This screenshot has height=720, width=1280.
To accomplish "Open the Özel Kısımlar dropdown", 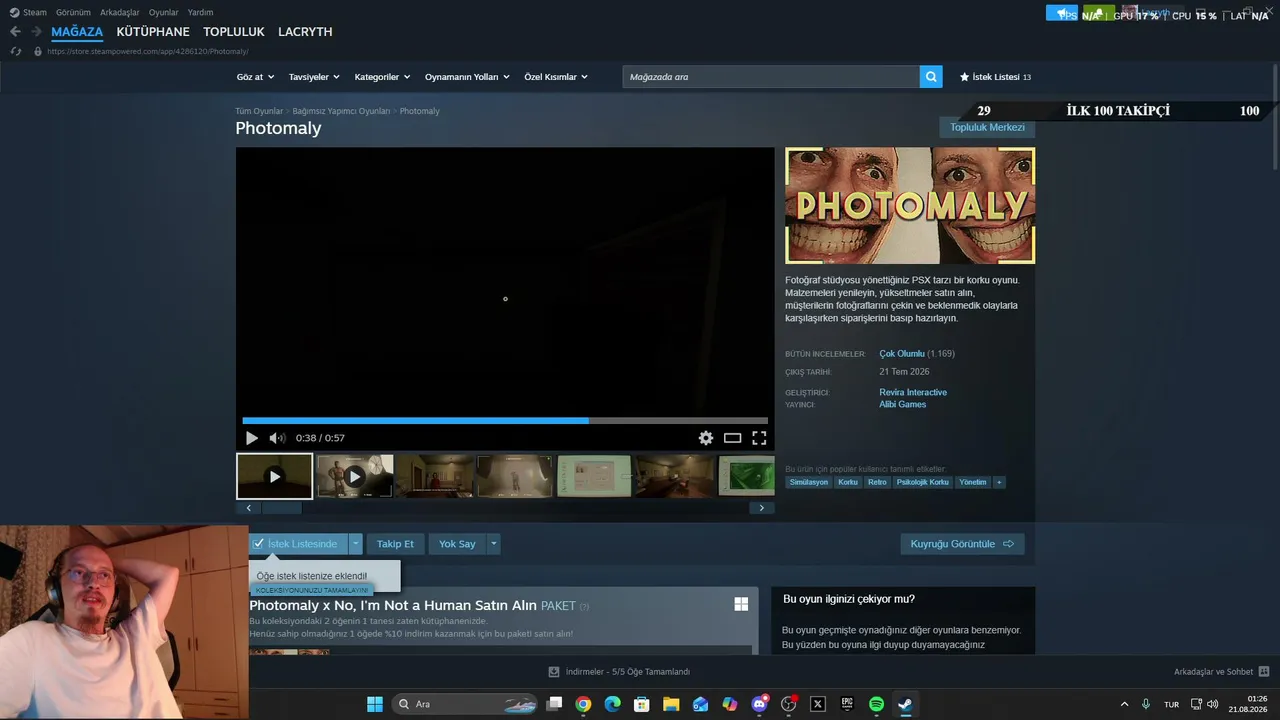I will pos(556,77).
